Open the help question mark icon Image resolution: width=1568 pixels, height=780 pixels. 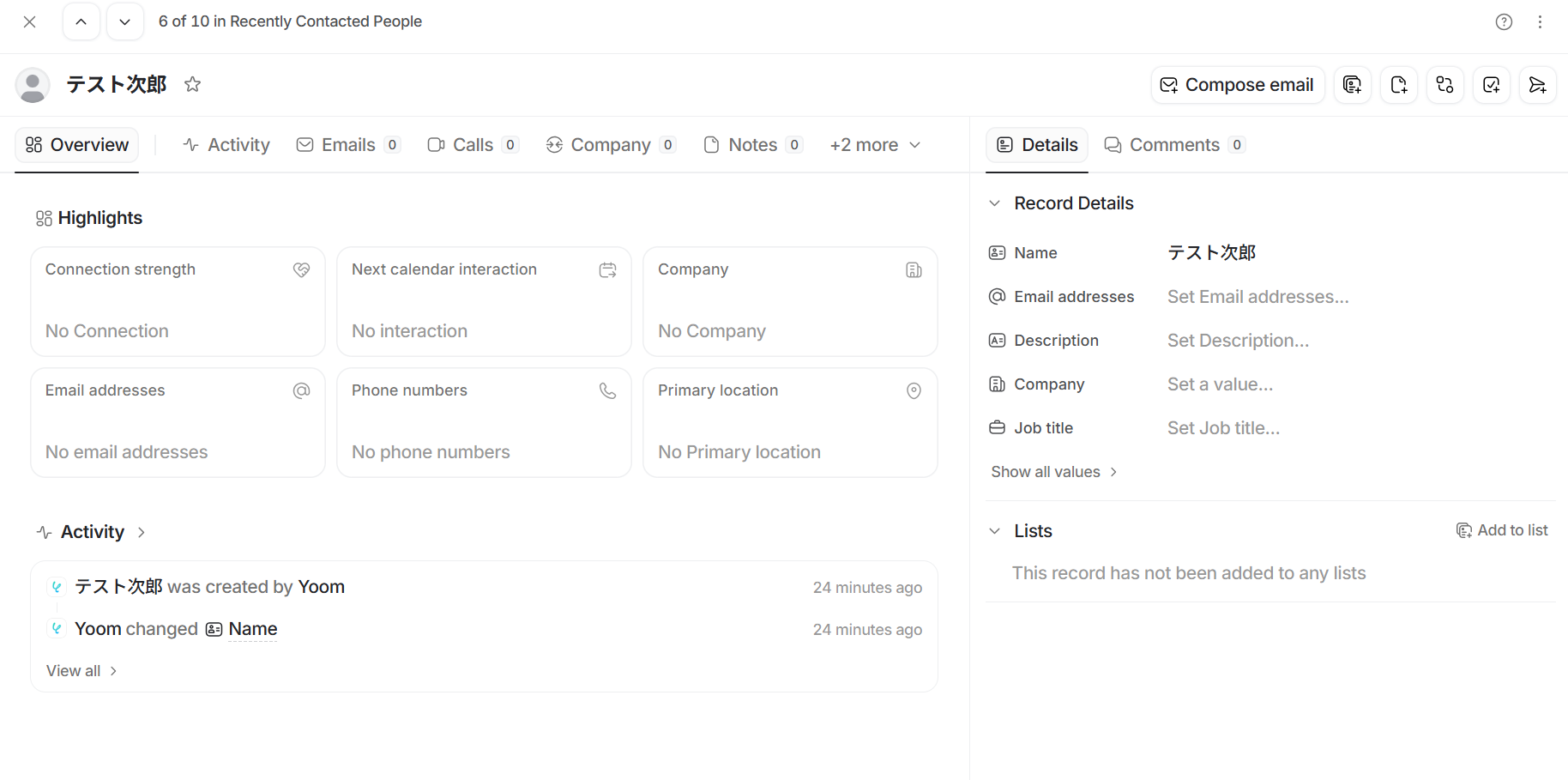(x=1504, y=22)
